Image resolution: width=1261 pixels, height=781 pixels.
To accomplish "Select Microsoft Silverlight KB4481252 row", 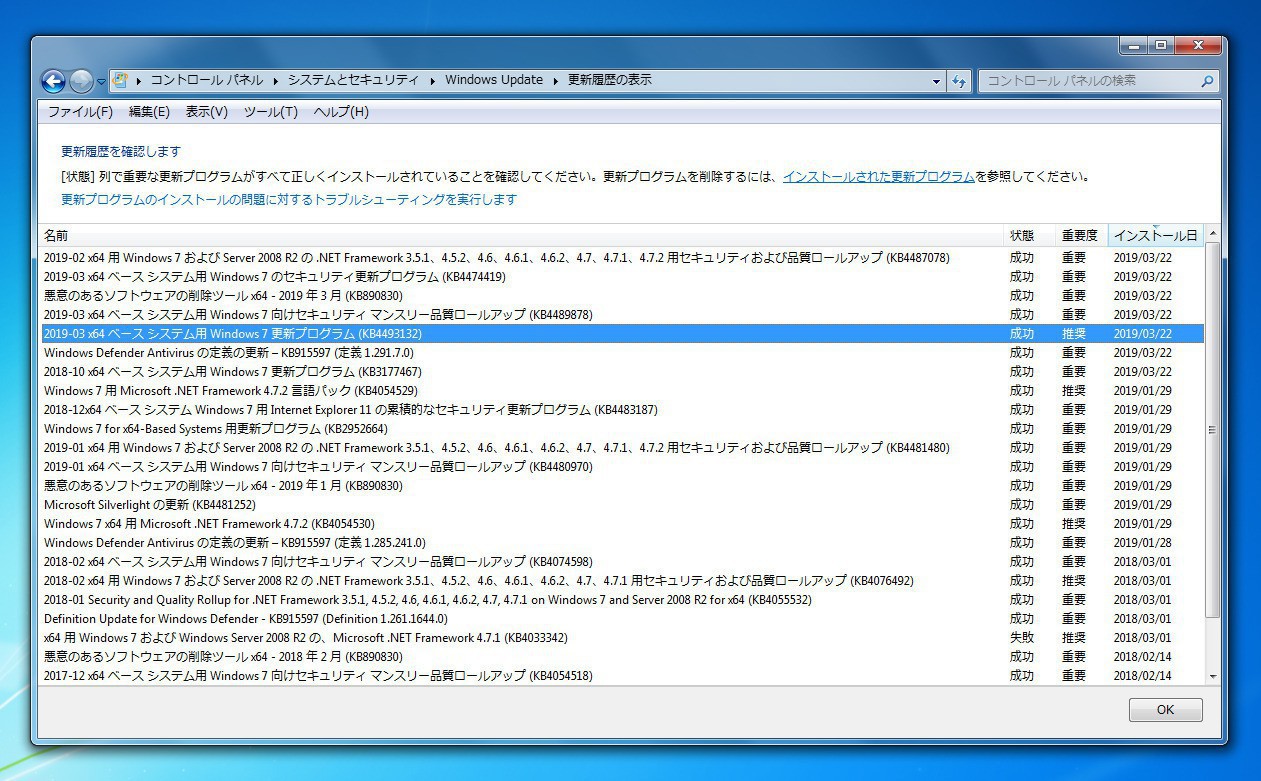I will coord(622,505).
